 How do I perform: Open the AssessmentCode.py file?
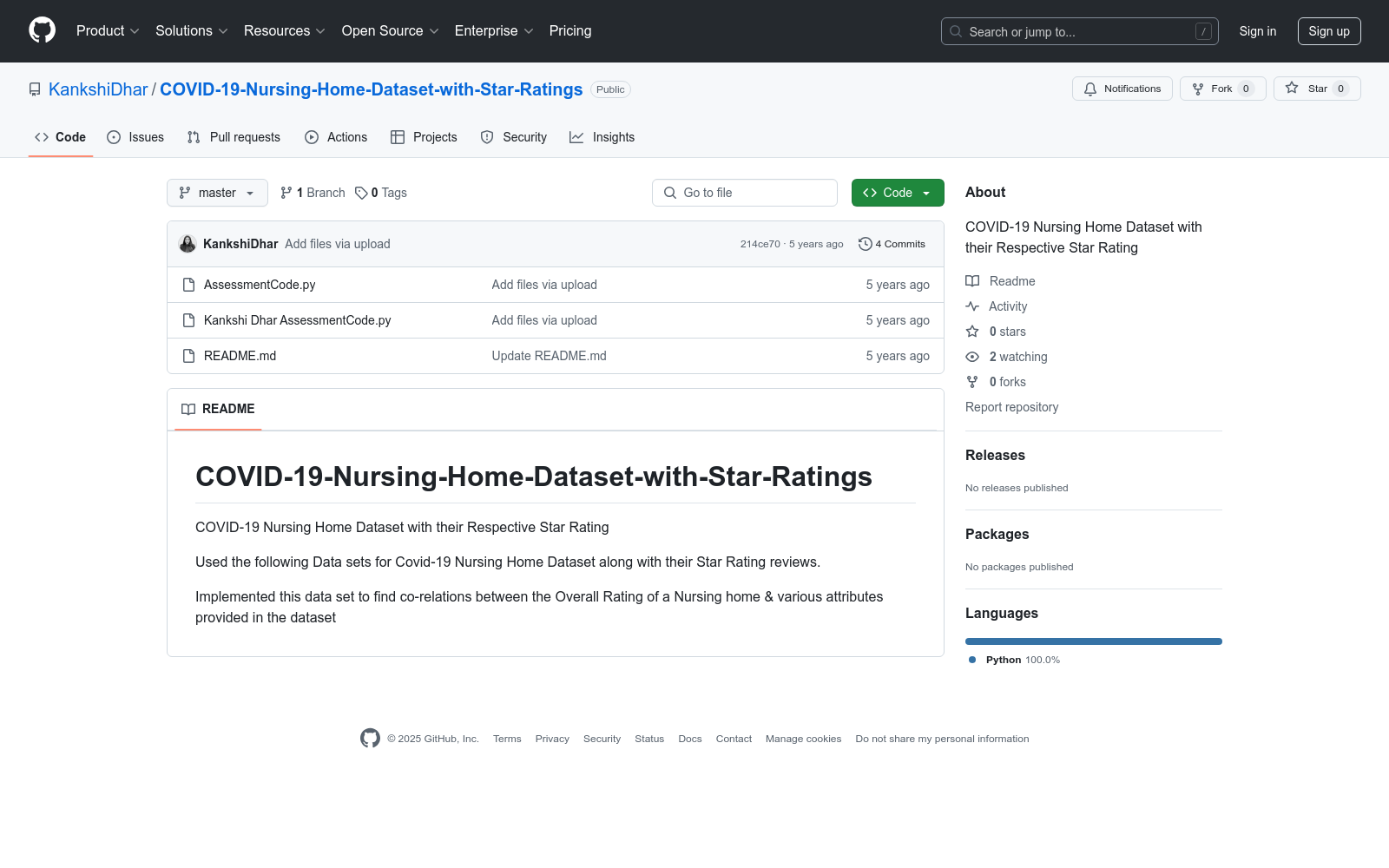pos(260,285)
